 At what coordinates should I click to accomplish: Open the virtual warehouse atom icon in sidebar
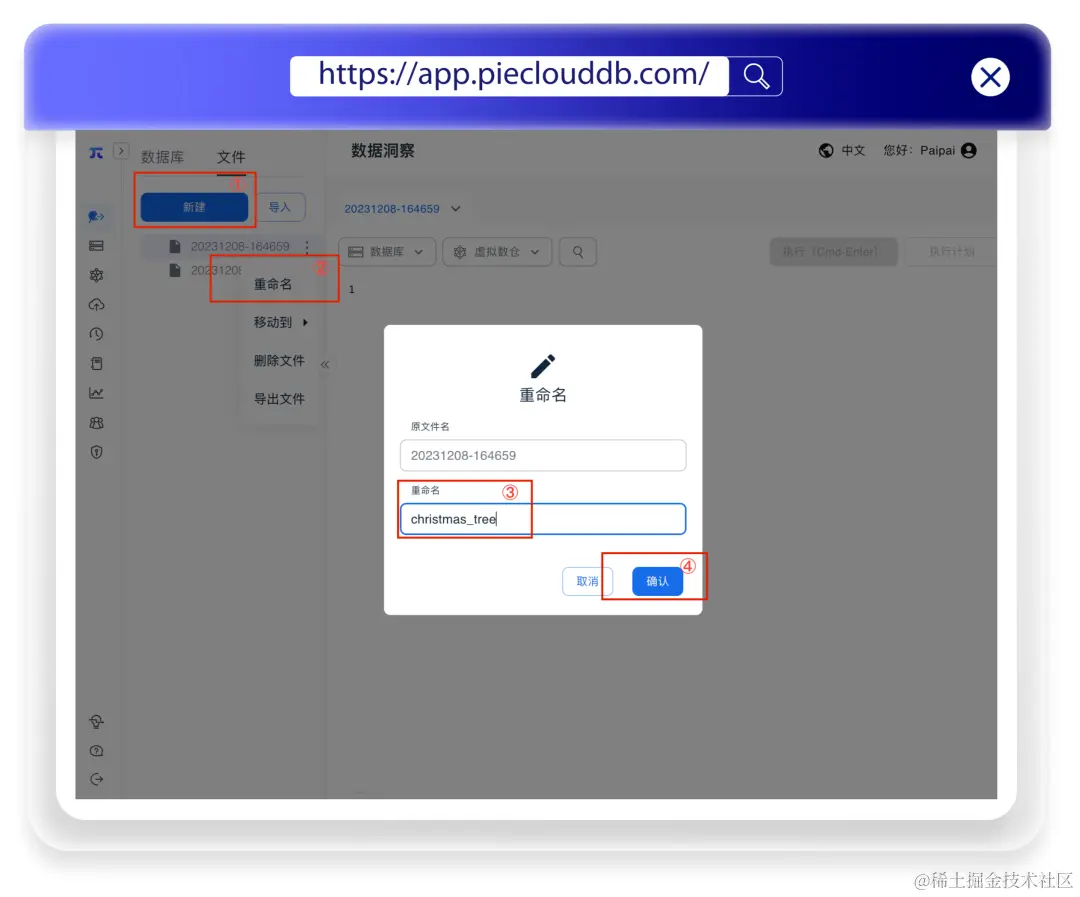(96, 275)
